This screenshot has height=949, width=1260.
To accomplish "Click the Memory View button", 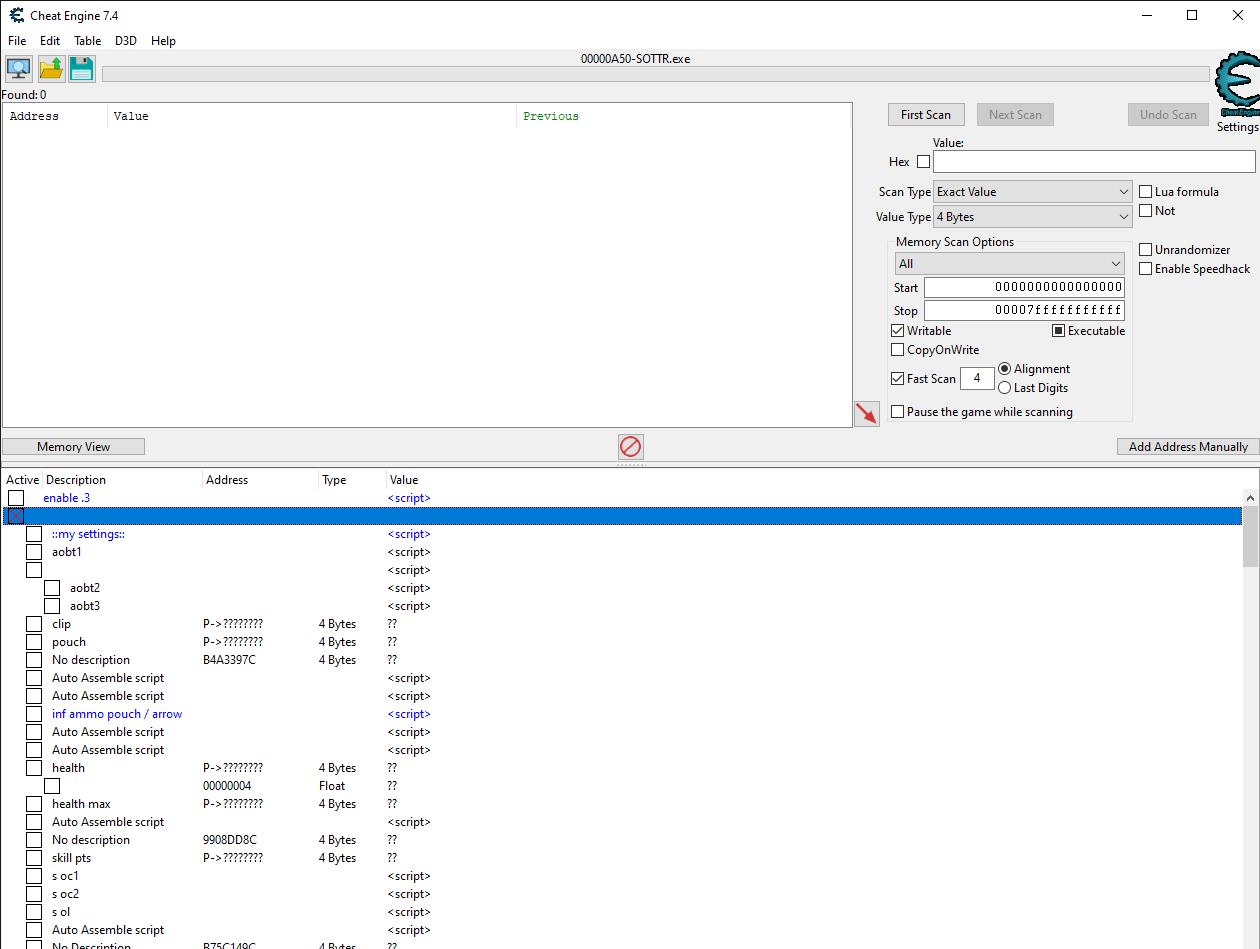I will 73,447.
